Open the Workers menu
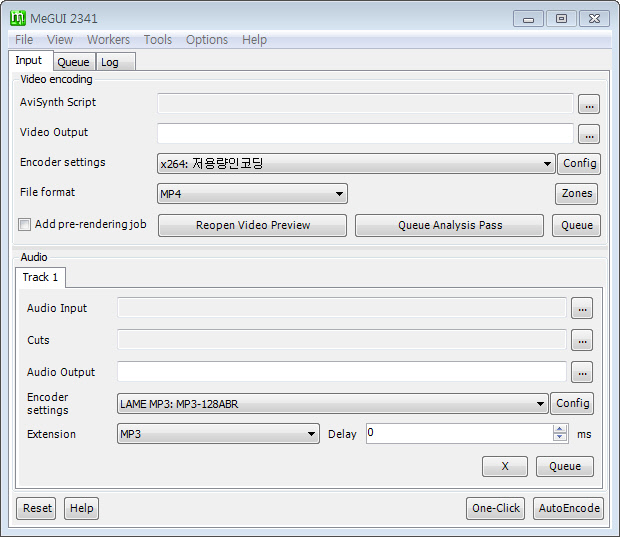This screenshot has width=620, height=537. coord(108,40)
